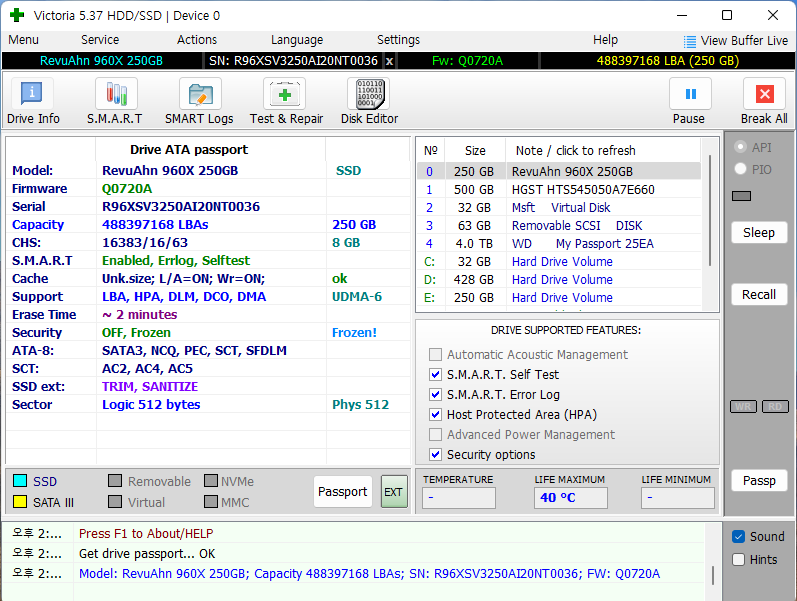Screen dimensions: 797x601
Task: Toggle Host Protected Area (HPA) checkbox
Action: pos(435,414)
